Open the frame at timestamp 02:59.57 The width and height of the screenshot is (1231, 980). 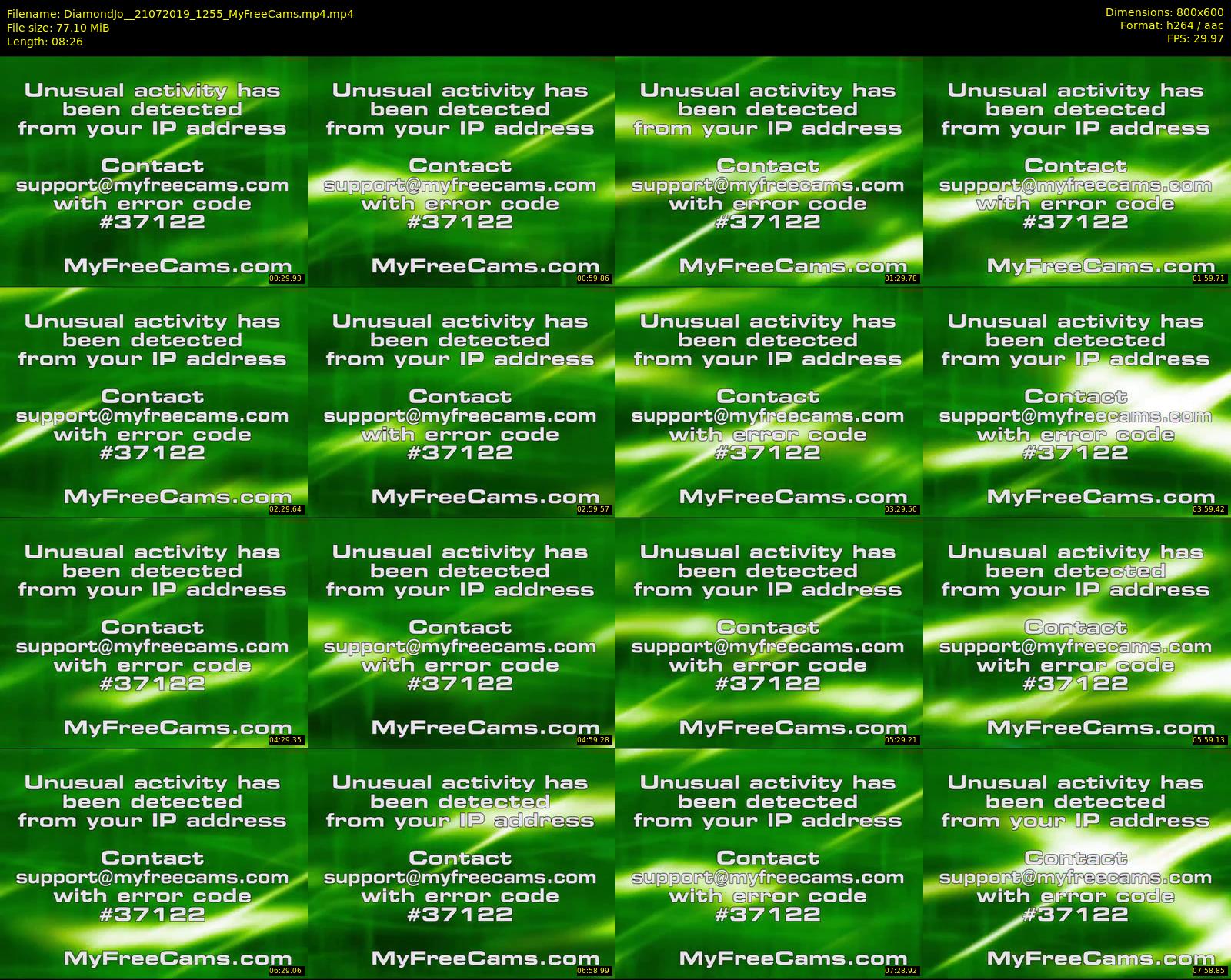(462, 402)
